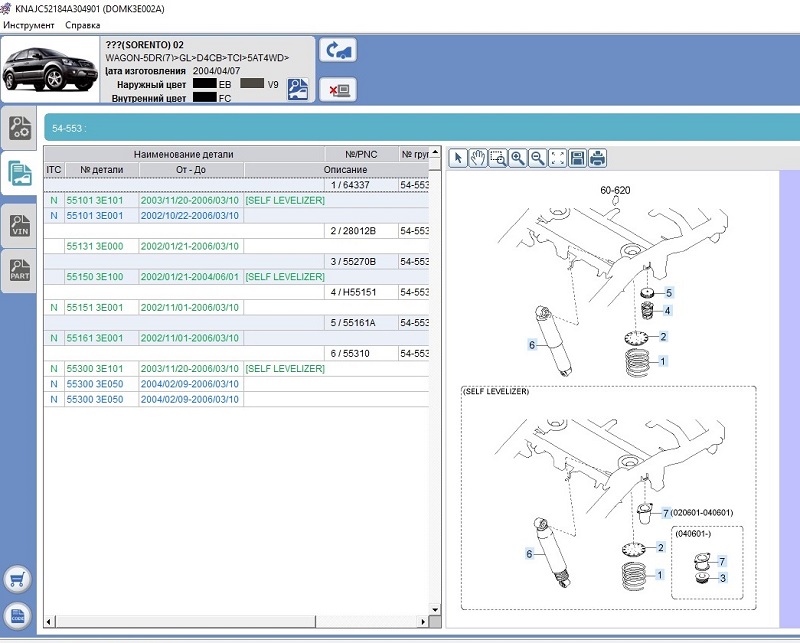
Task: Open the Справка menu
Action: pyautogui.click(x=82, y=24)
